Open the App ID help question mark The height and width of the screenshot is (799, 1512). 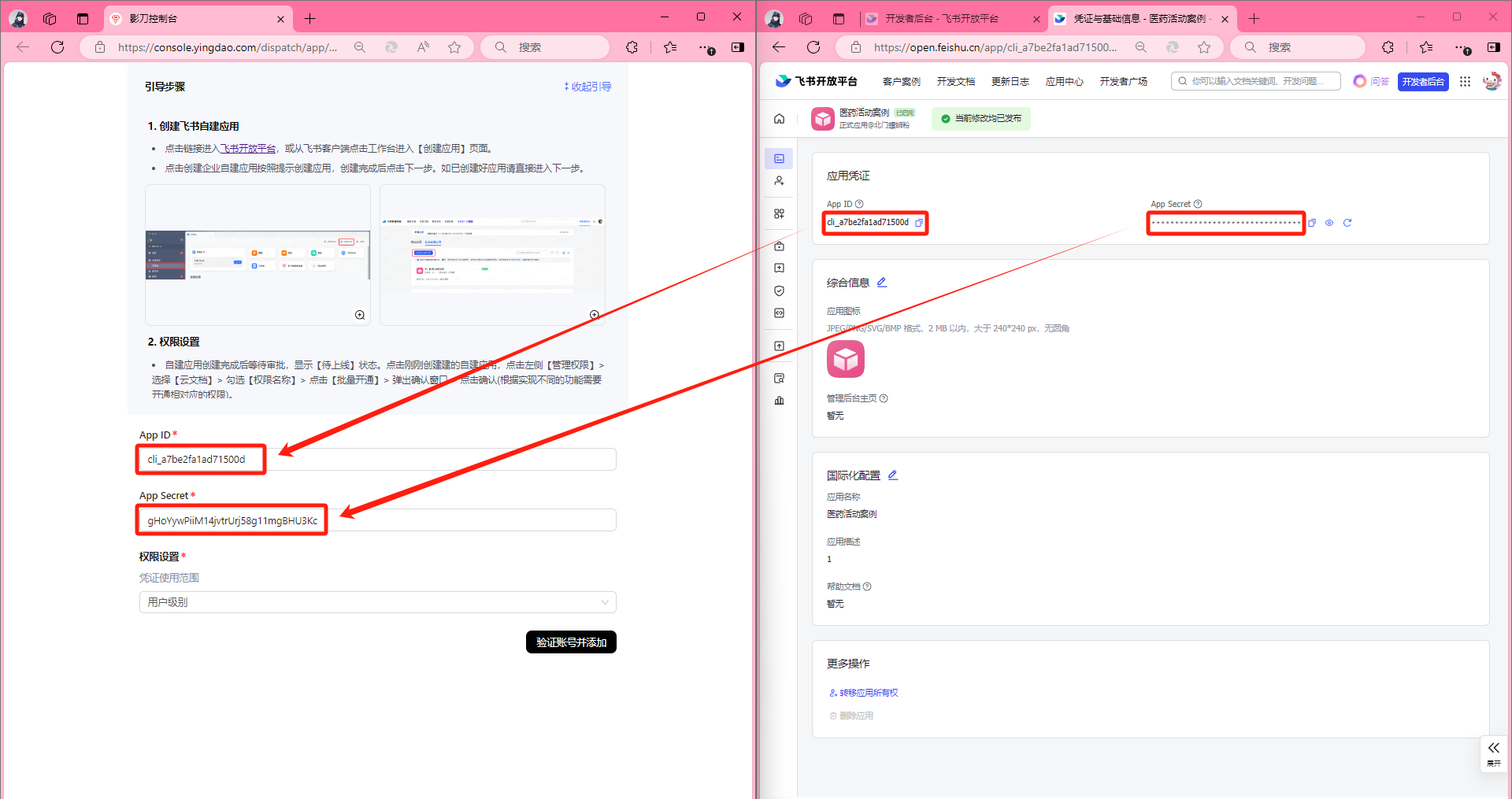pos(859,204)
